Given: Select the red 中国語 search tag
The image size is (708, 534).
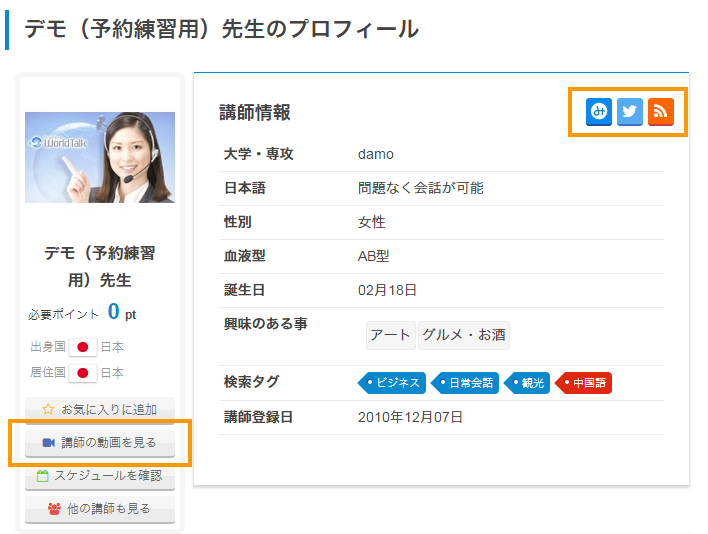Looking at the screenshot, I should point(583,383).
